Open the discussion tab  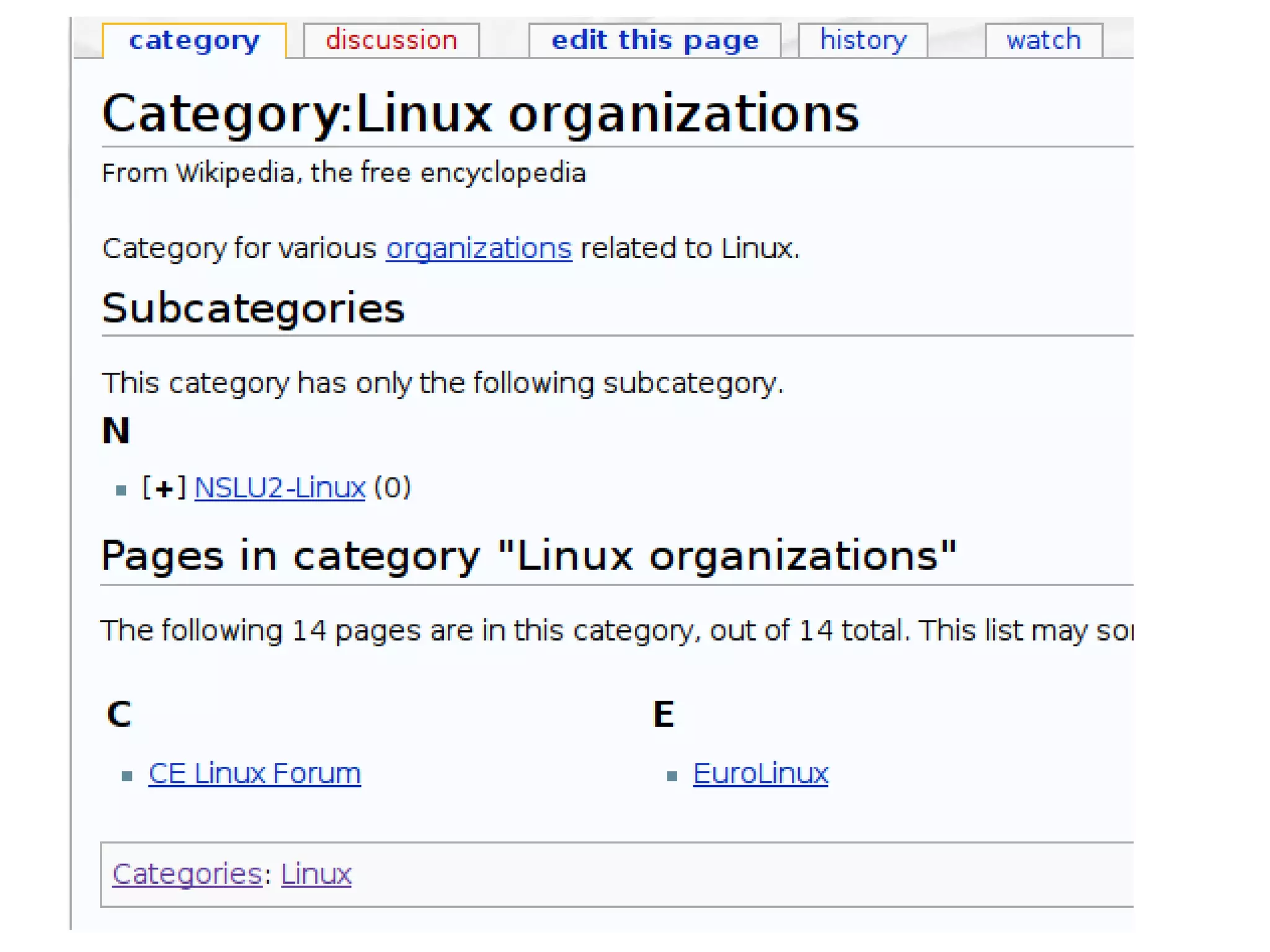(391, 41)
